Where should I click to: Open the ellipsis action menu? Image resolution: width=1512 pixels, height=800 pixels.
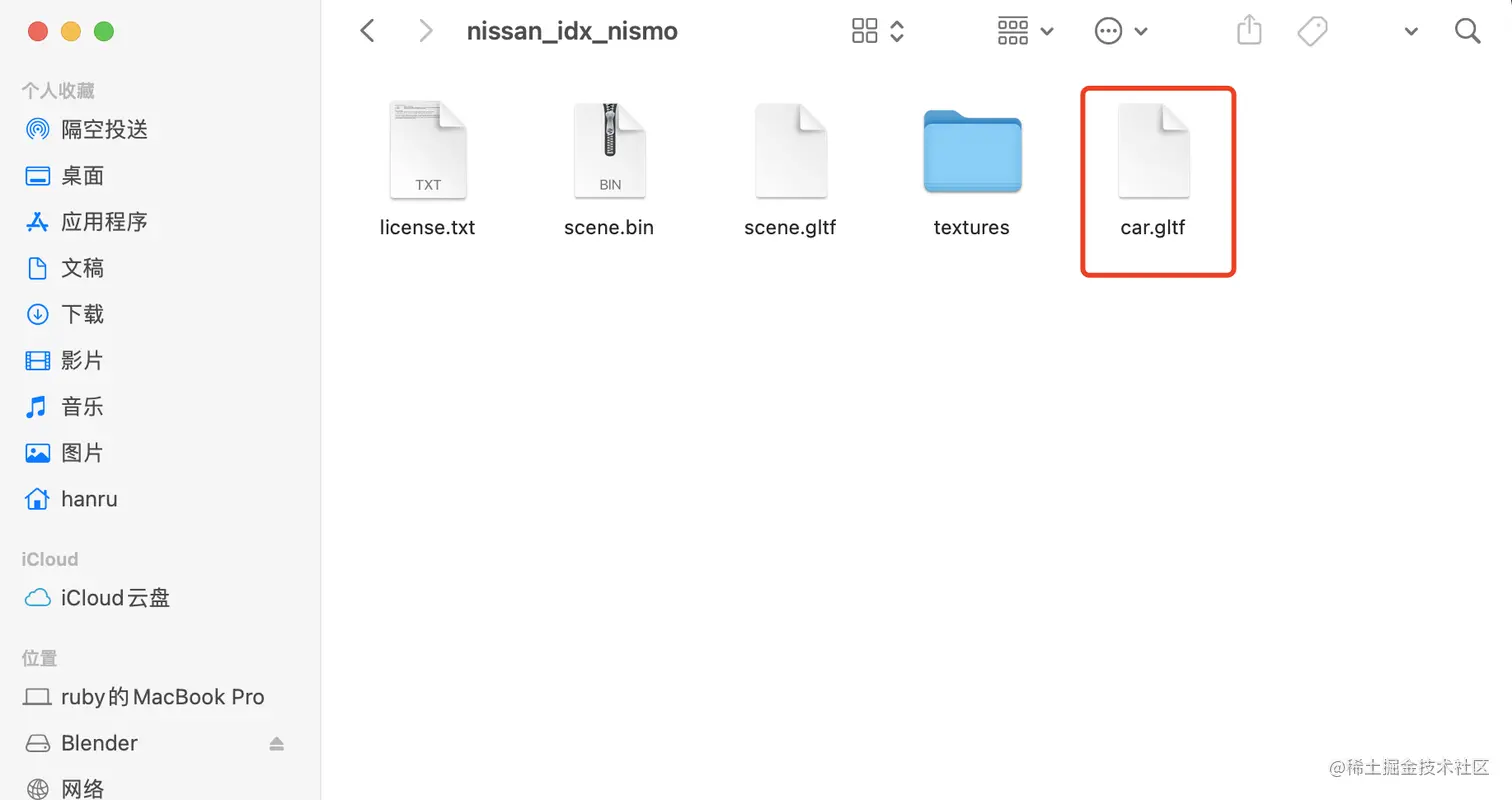point(1121,31)
